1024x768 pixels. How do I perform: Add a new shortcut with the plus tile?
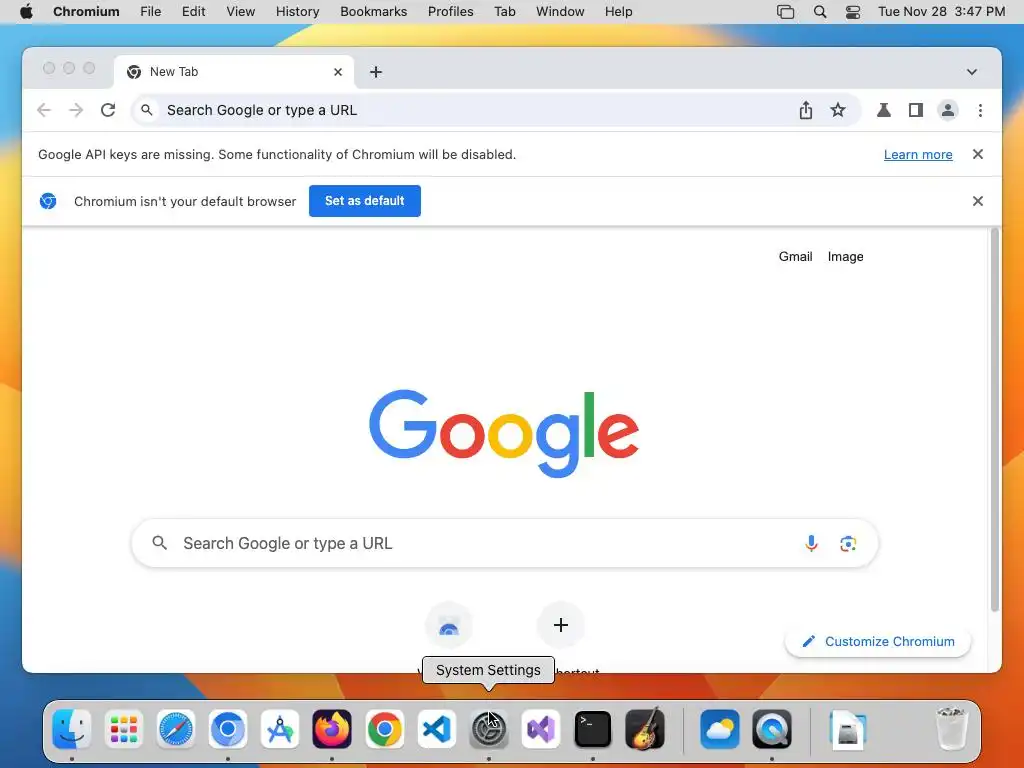pos(560,625)
